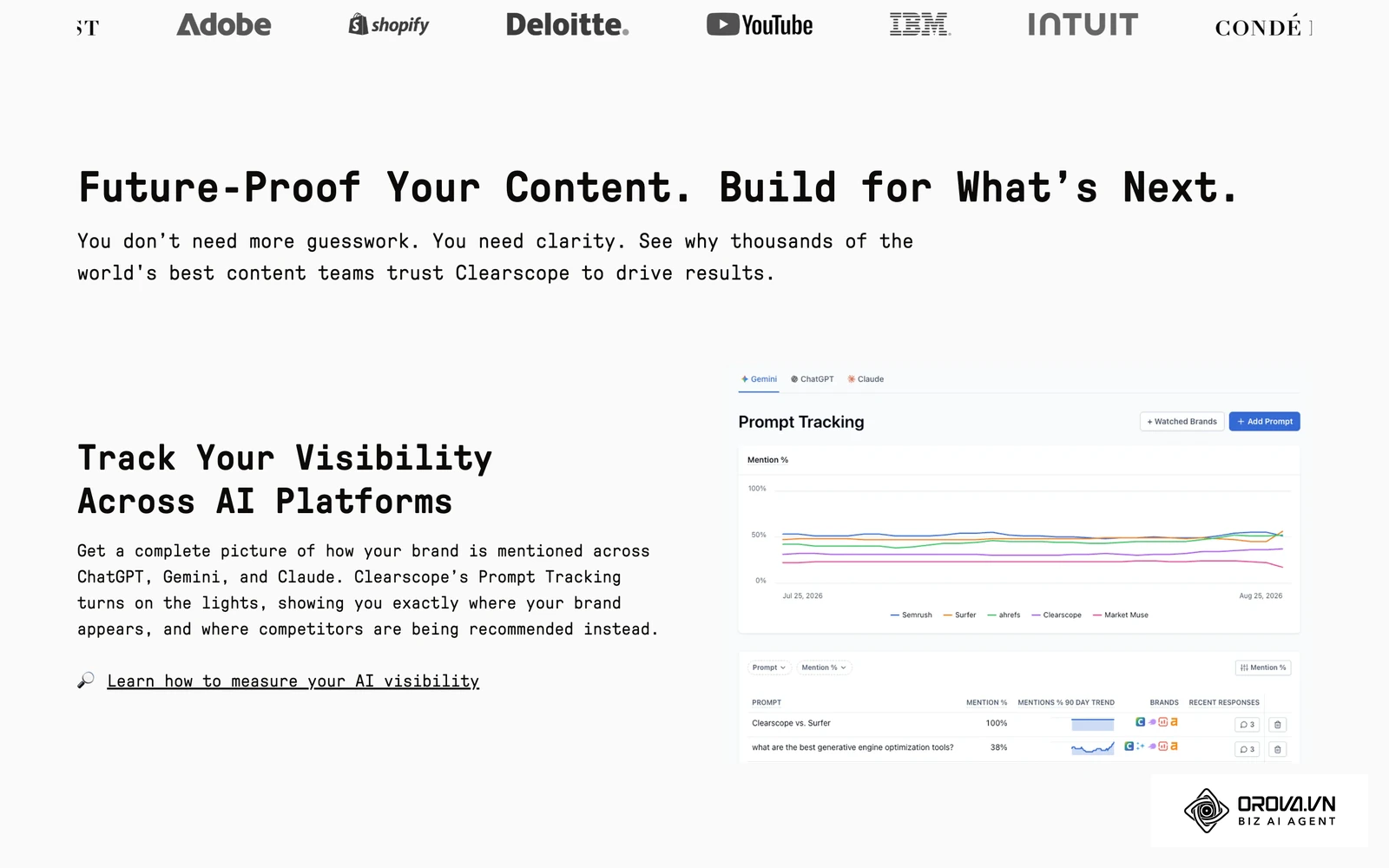Toggle Market Muse series in chart legend
The image size is (1389, 868).
tap(1121, 615)
